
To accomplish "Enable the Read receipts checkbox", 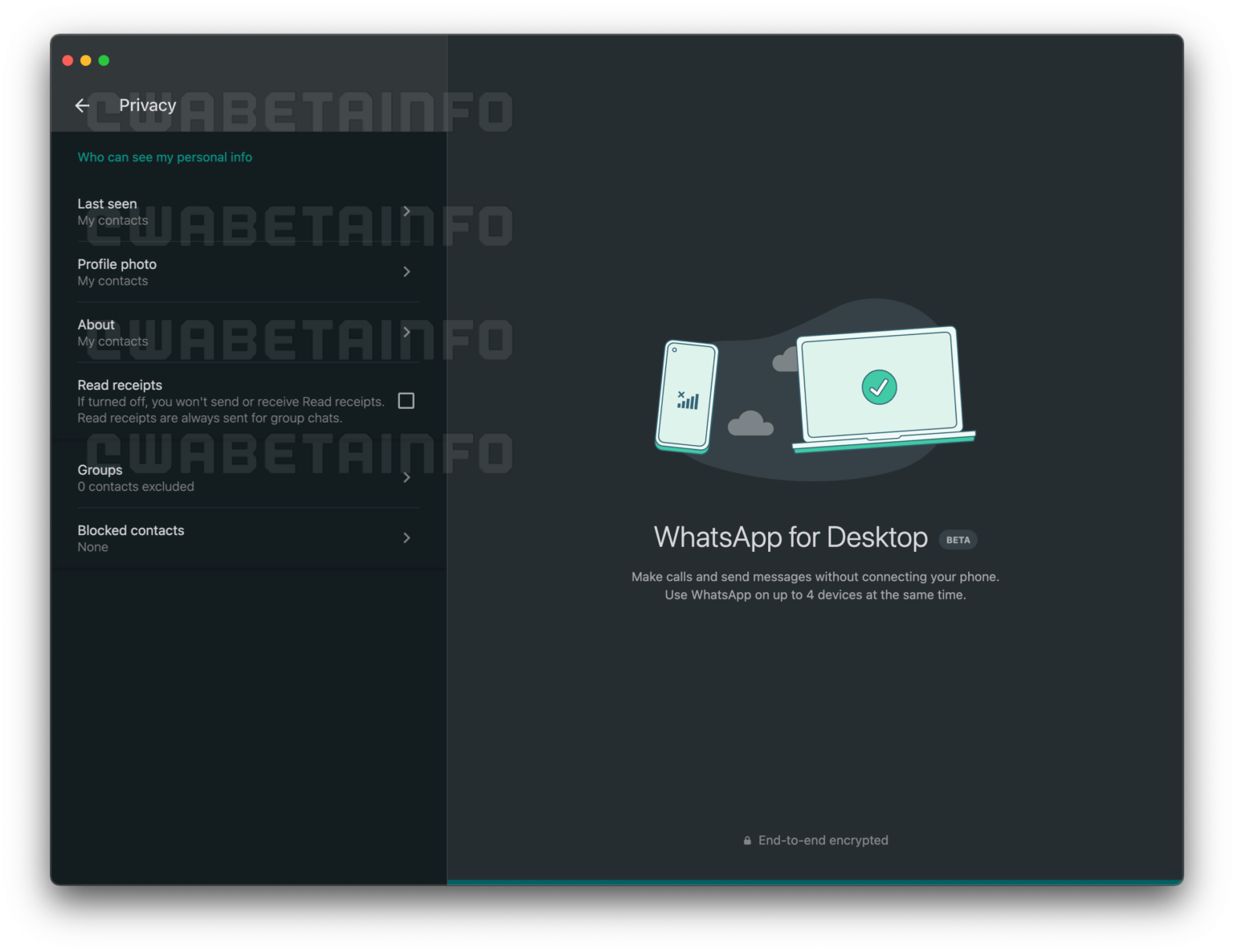I will coord(407,400).
